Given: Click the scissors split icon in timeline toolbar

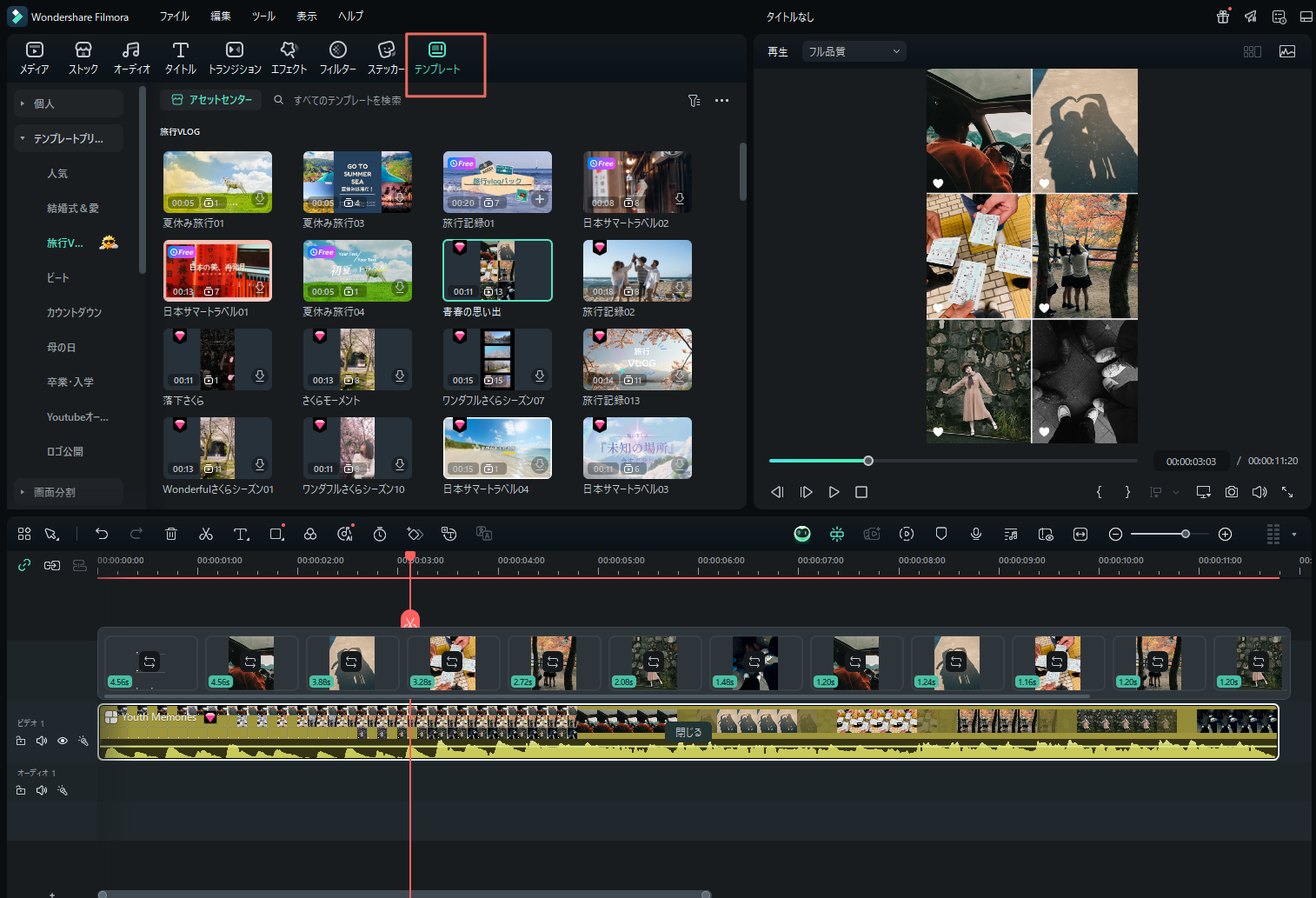Looking at the screenshot, I should click(x=206, y=534).
